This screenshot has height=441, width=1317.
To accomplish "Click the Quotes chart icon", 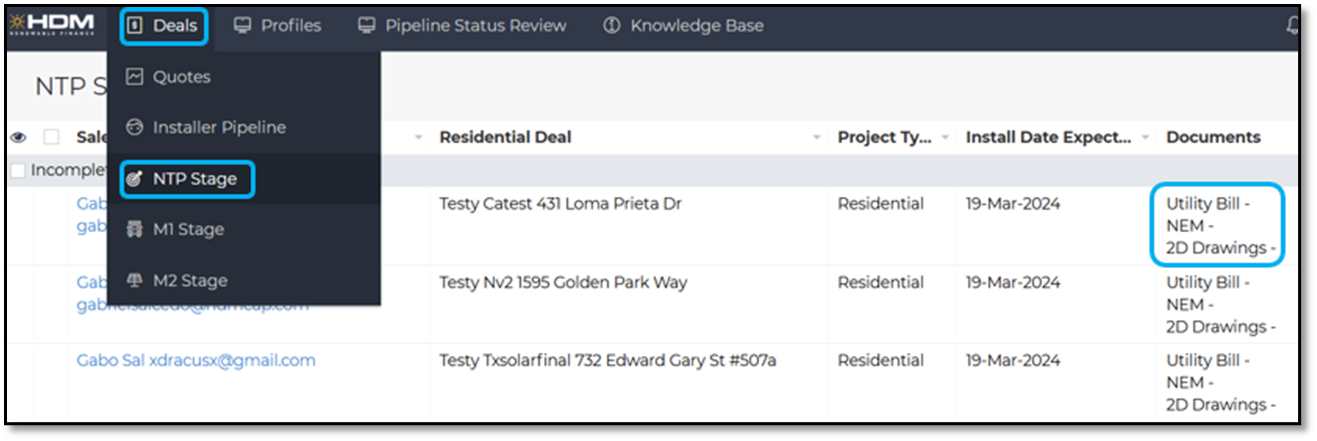I will point(135,77).
